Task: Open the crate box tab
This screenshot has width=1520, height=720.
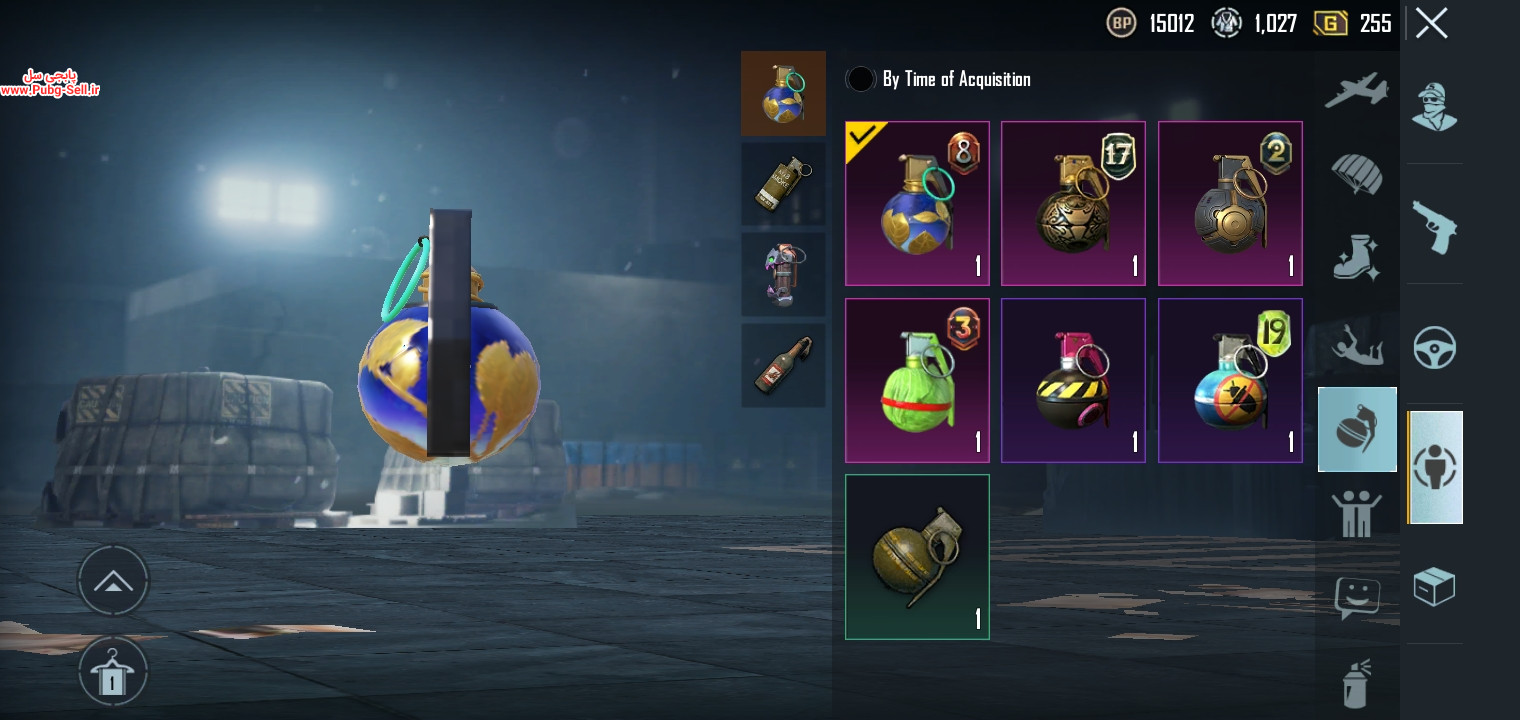Action: pos(1435,587)
